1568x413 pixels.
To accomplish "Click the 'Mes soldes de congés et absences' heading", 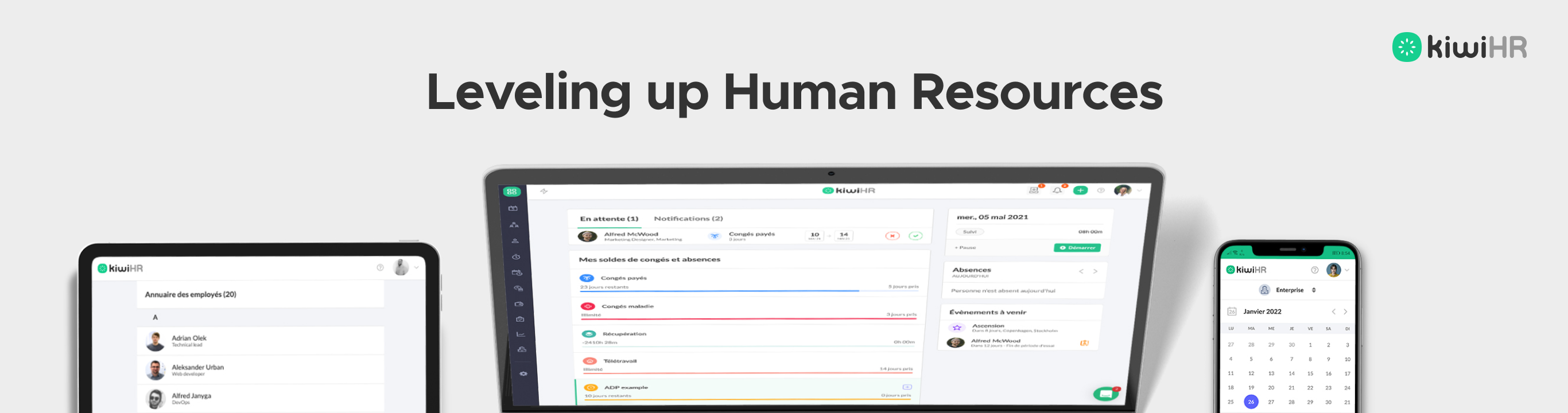I will (650, 260).
